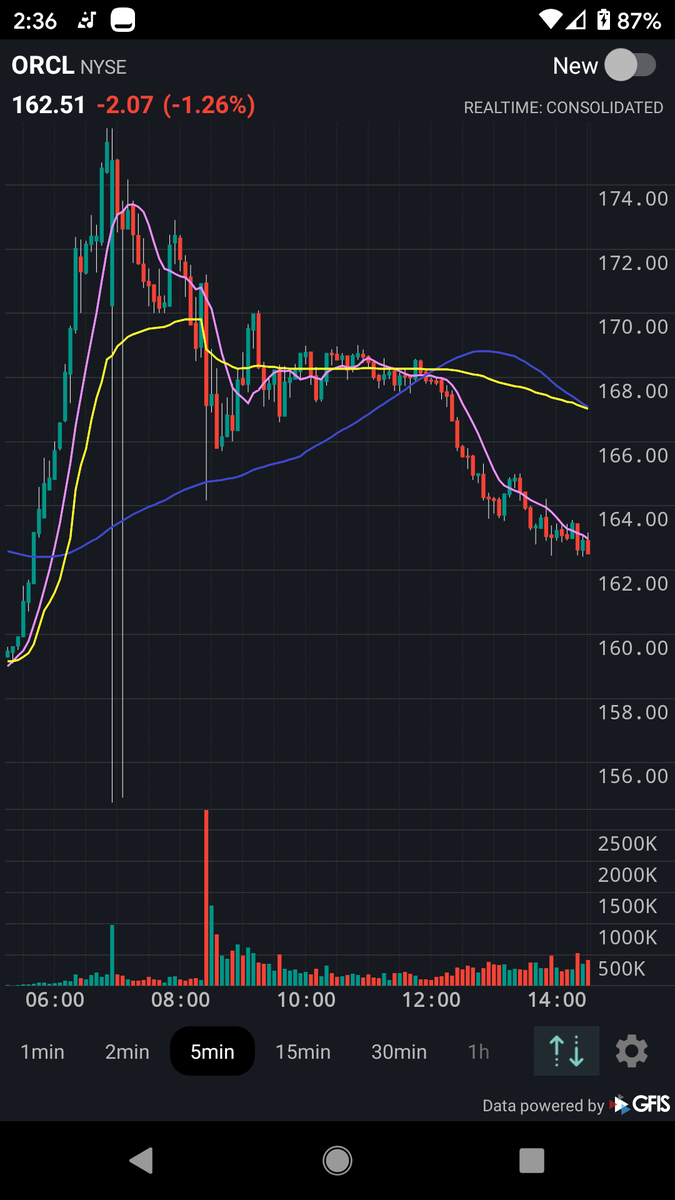
Task: Tap the 08:00 time axis label
Action: (x=180, y=999)
